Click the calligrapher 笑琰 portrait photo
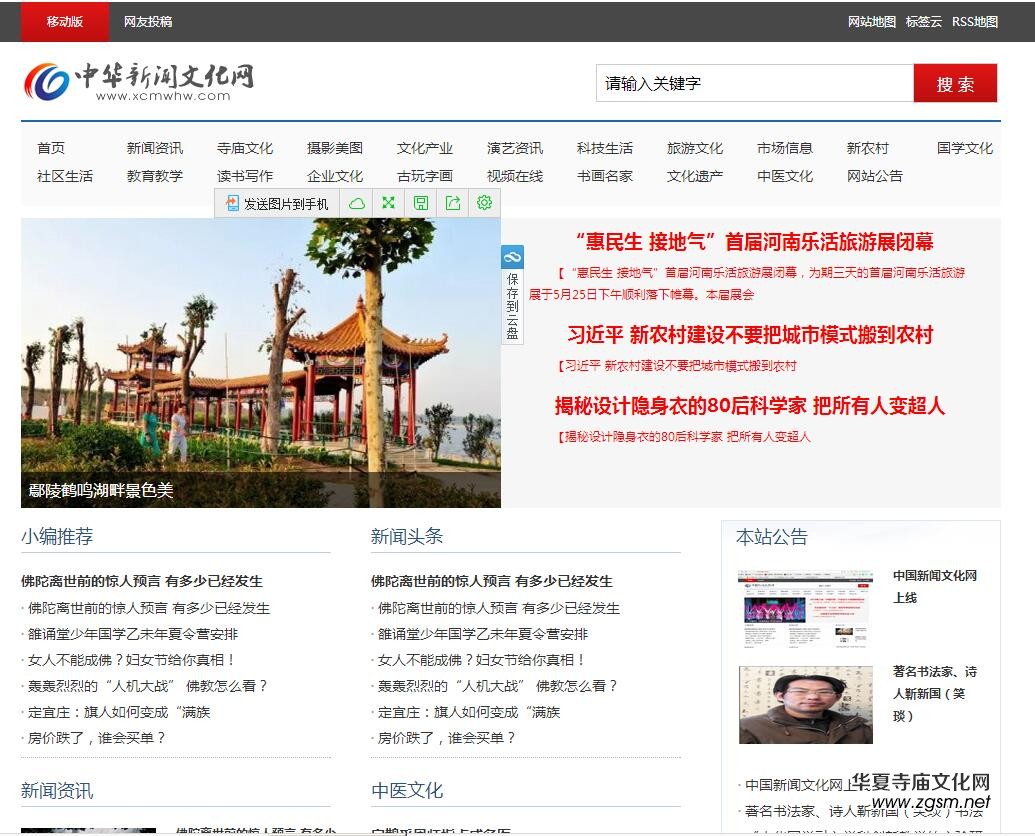 pos(805,704)
